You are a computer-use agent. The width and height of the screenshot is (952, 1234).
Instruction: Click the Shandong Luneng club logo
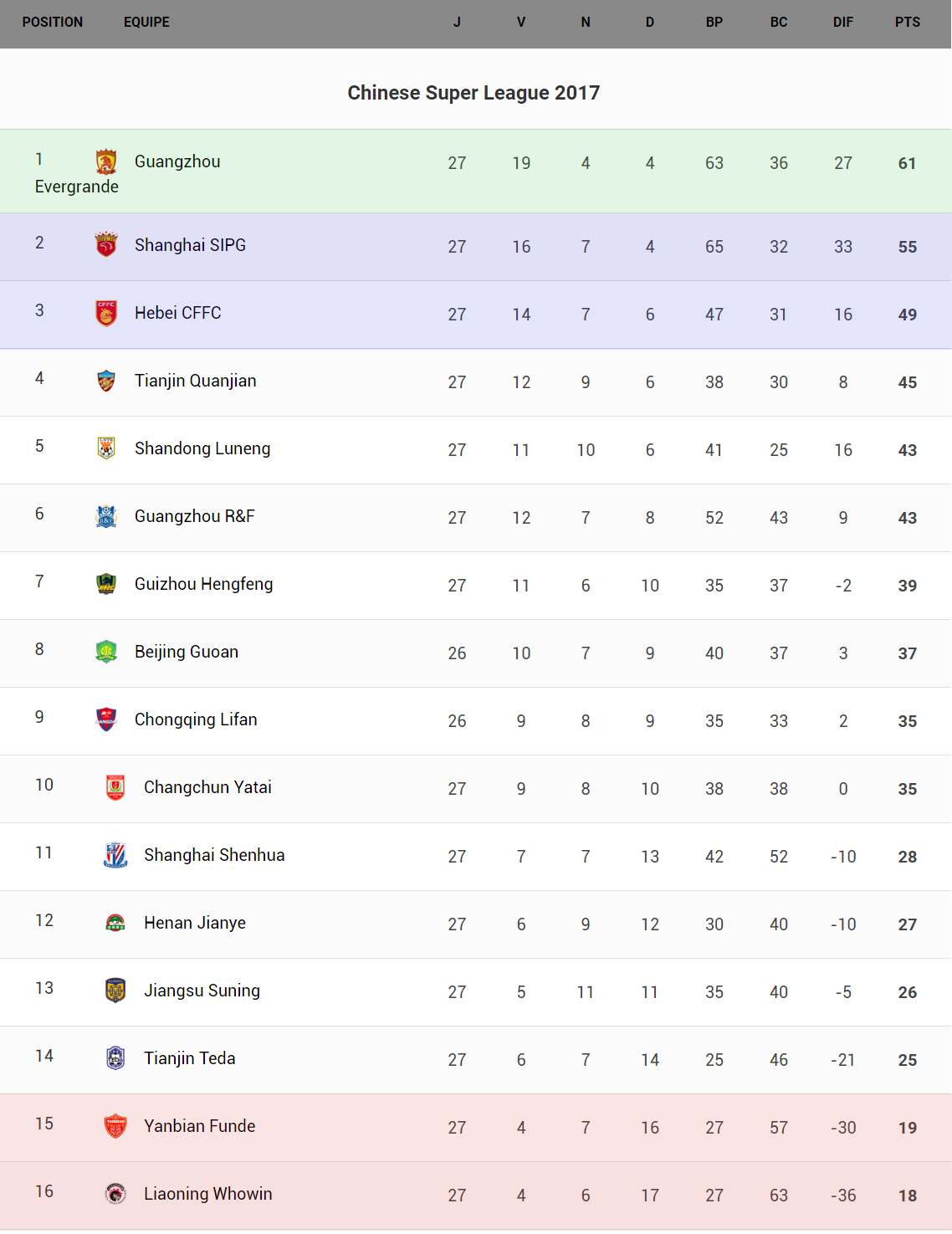[106, 448]
